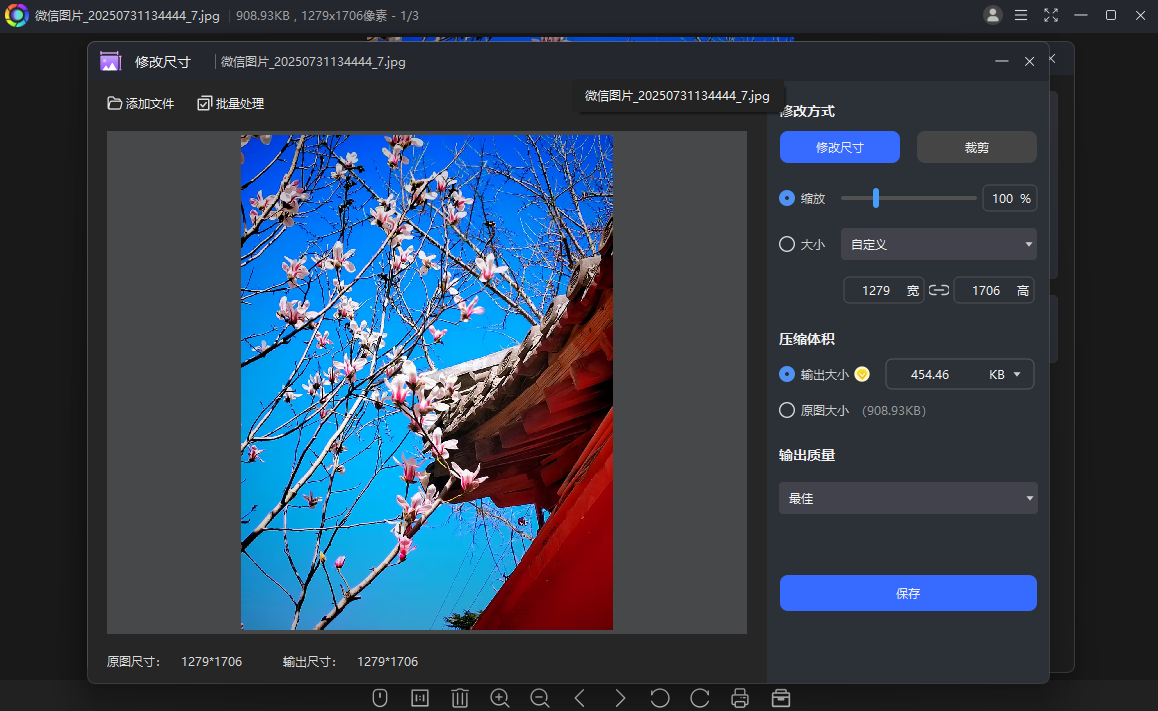Show image at 1:1 actual size
Image resolution: width=1158 pixels, height=711 pixels.
click(420, 698)
